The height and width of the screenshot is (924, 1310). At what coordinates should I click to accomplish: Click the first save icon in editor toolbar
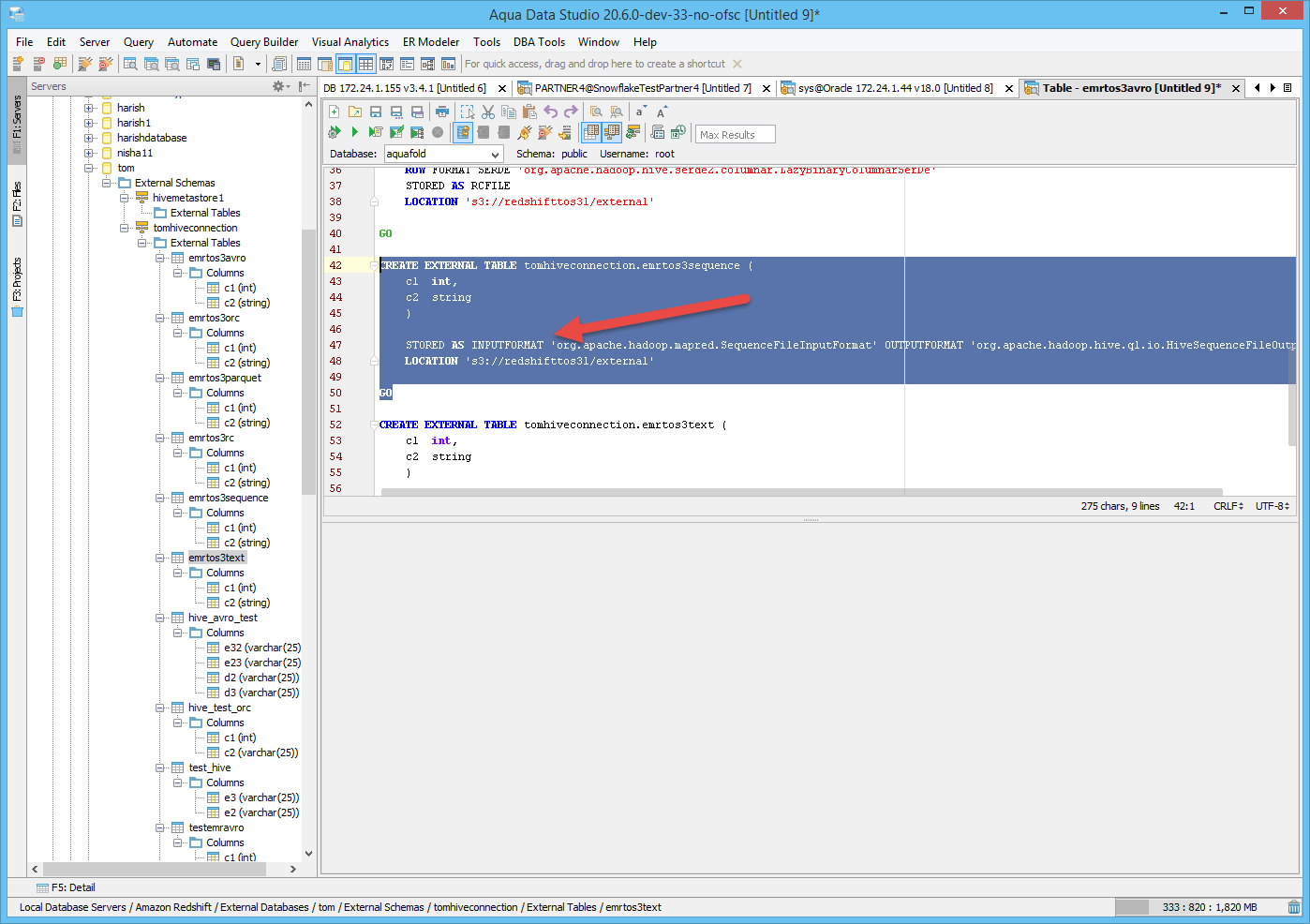click(x=376, y=112)
